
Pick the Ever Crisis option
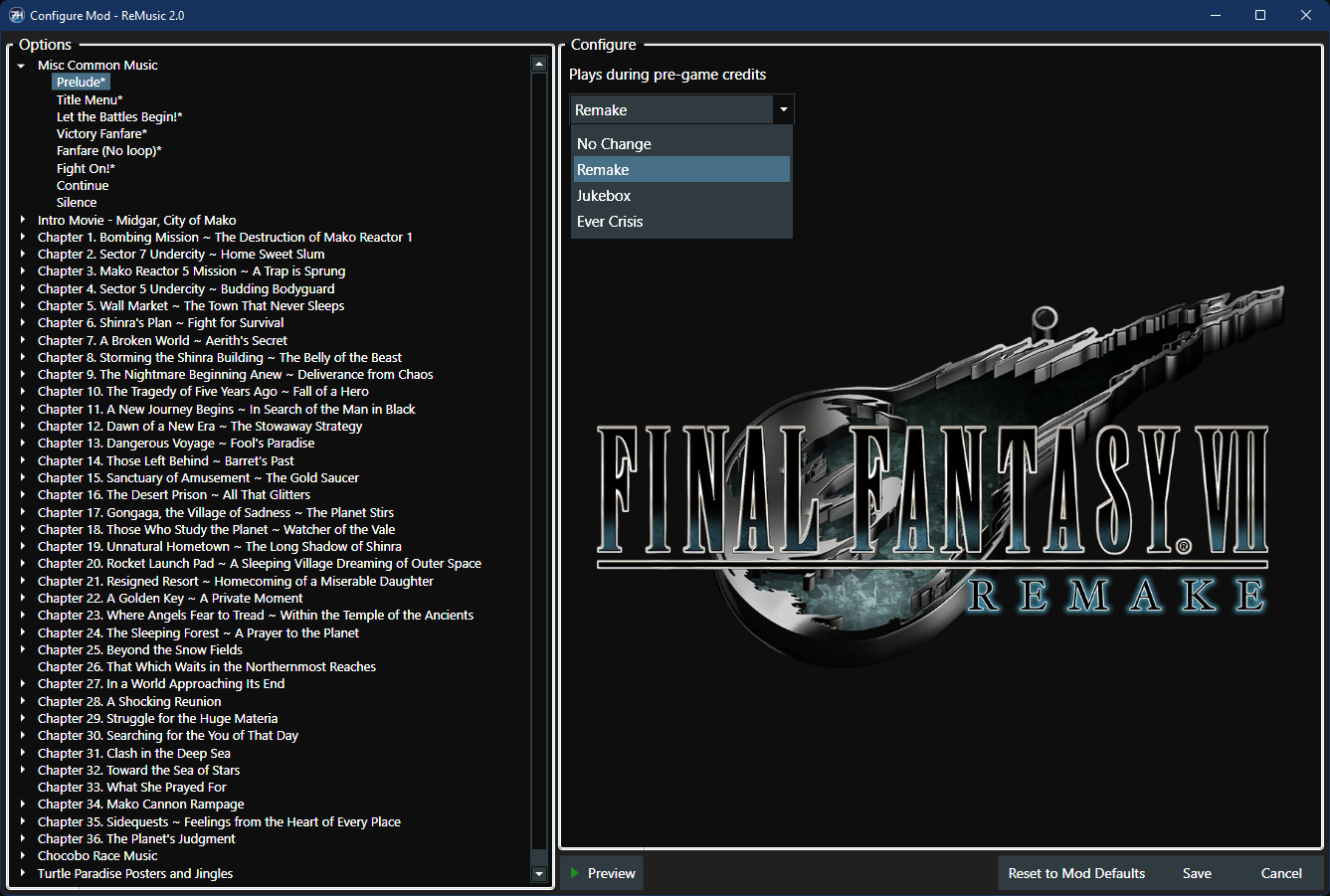click(x=681, y=221)
